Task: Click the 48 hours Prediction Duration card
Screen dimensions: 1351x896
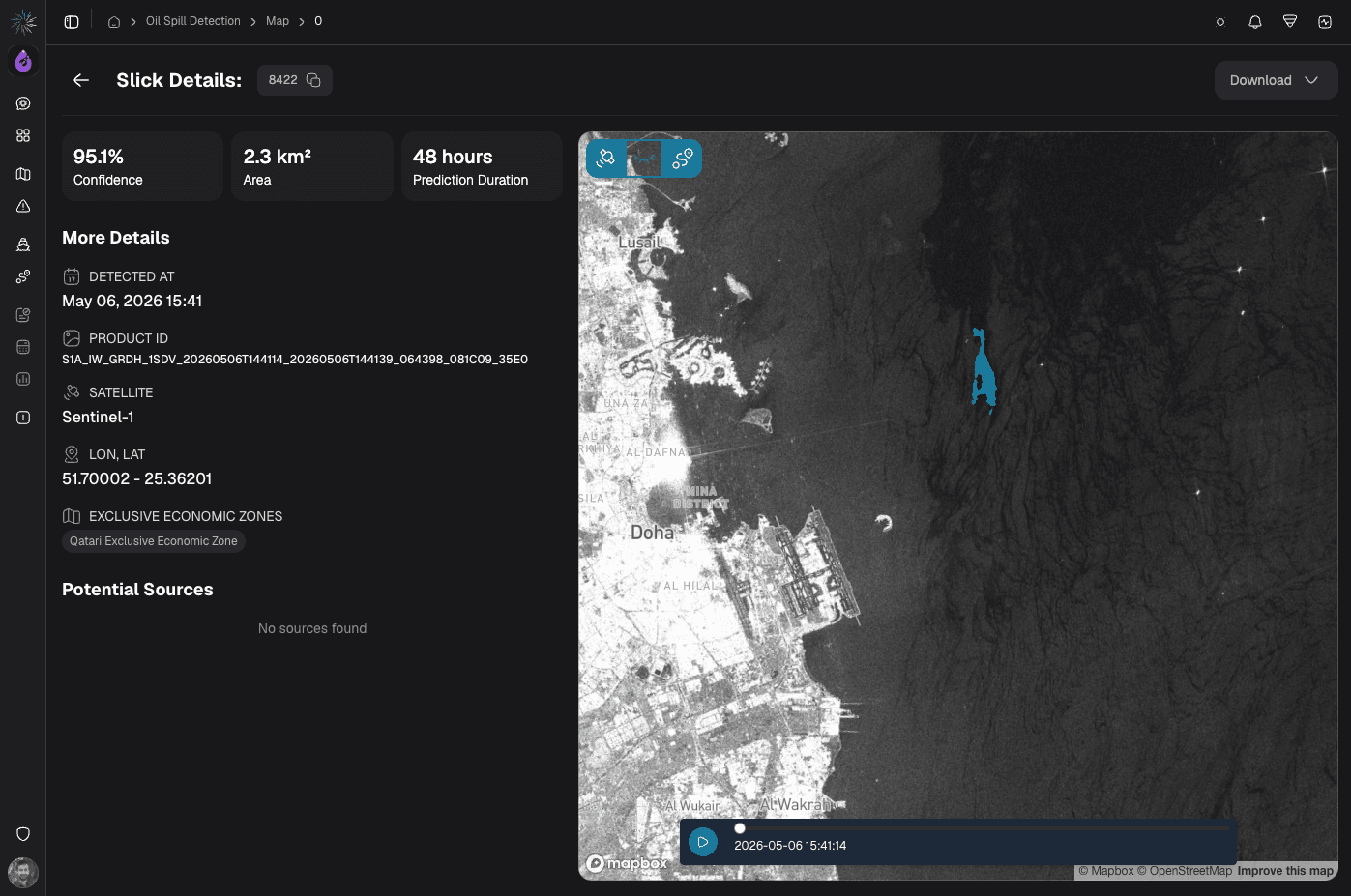Action: click(x=482, y=166)
